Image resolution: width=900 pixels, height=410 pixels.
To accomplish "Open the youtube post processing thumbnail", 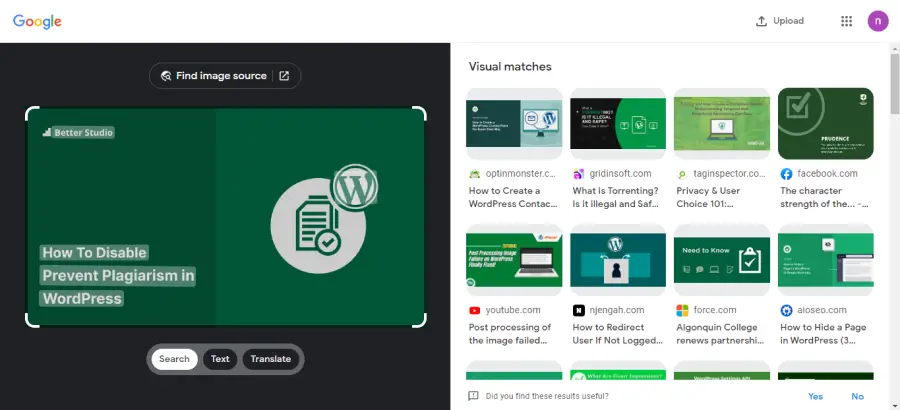I will click(514, 260).
